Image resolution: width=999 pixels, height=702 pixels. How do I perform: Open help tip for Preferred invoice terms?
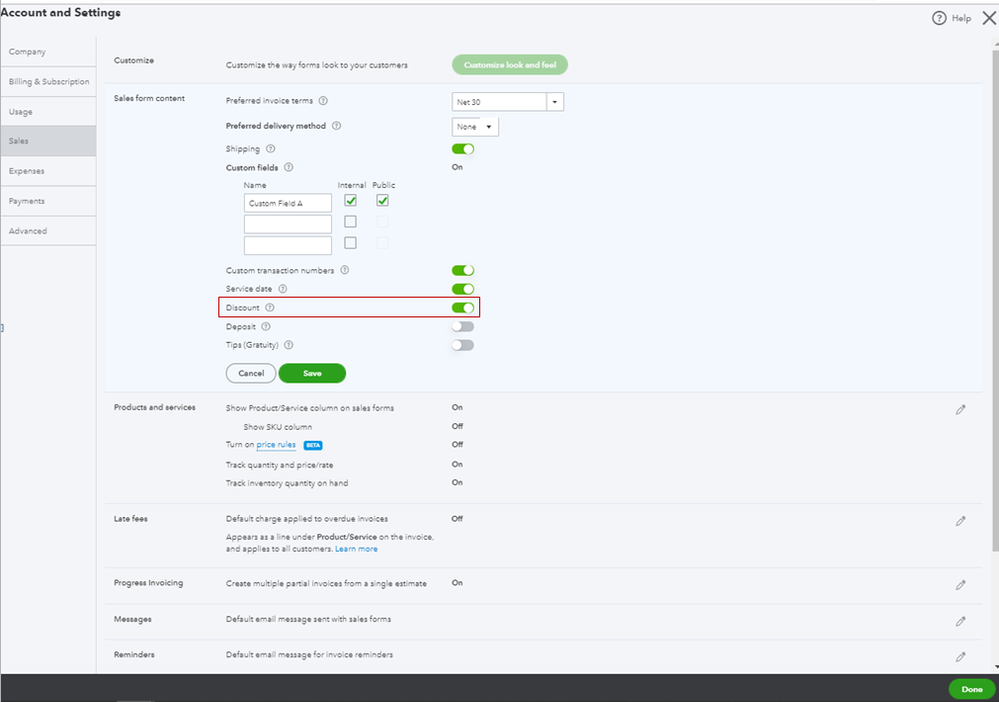click(323, 101)
